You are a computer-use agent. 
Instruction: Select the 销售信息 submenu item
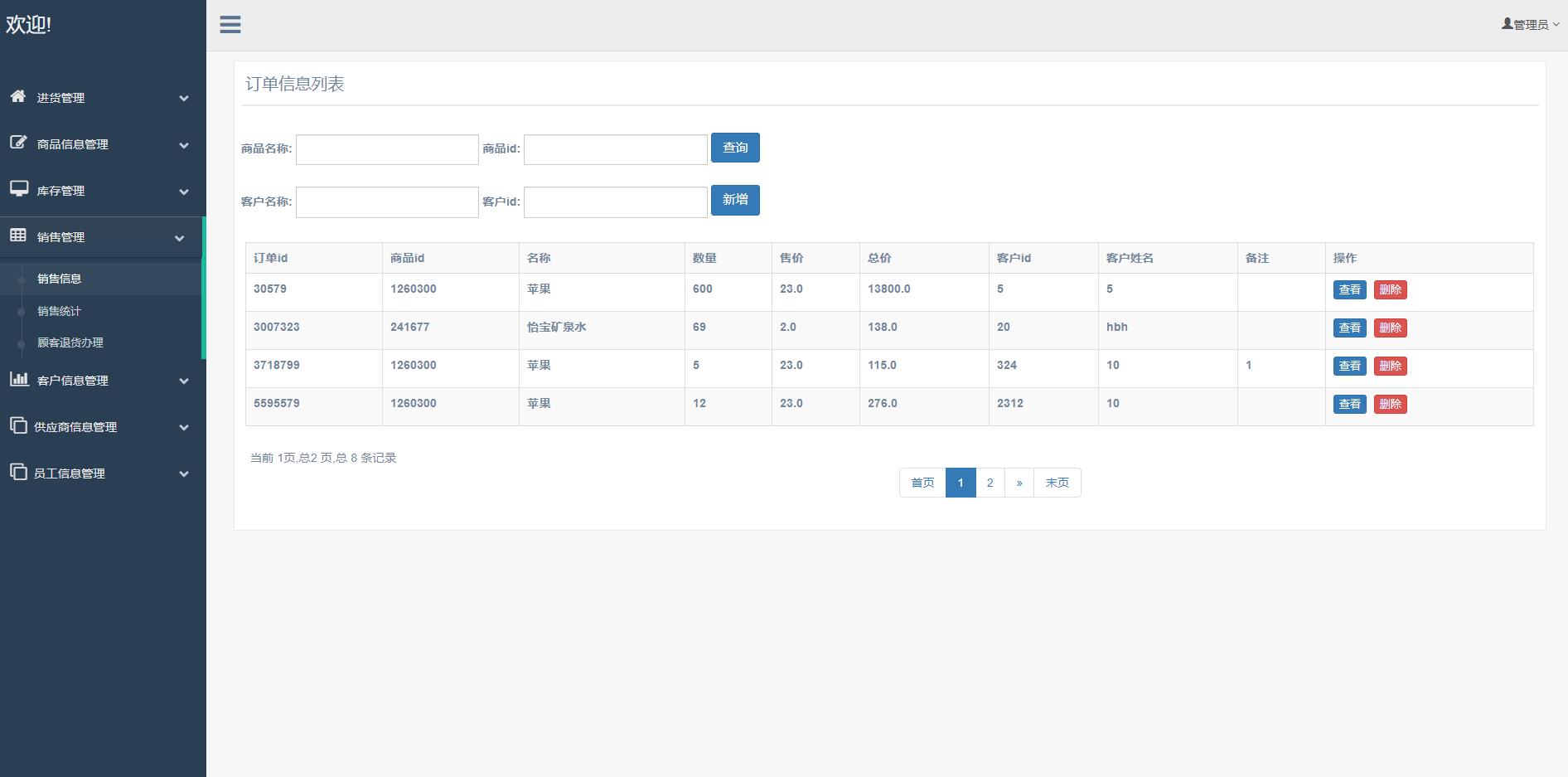pyautogui.click(x=60, y=279)
